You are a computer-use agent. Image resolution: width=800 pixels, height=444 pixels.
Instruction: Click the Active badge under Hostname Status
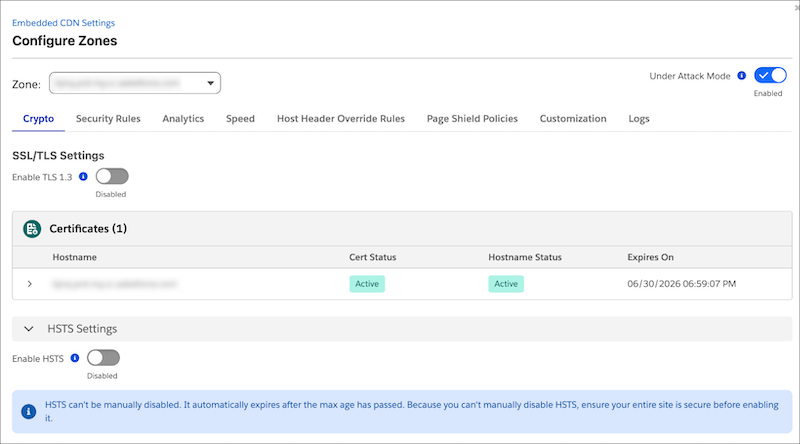click(x=506, y=284)
